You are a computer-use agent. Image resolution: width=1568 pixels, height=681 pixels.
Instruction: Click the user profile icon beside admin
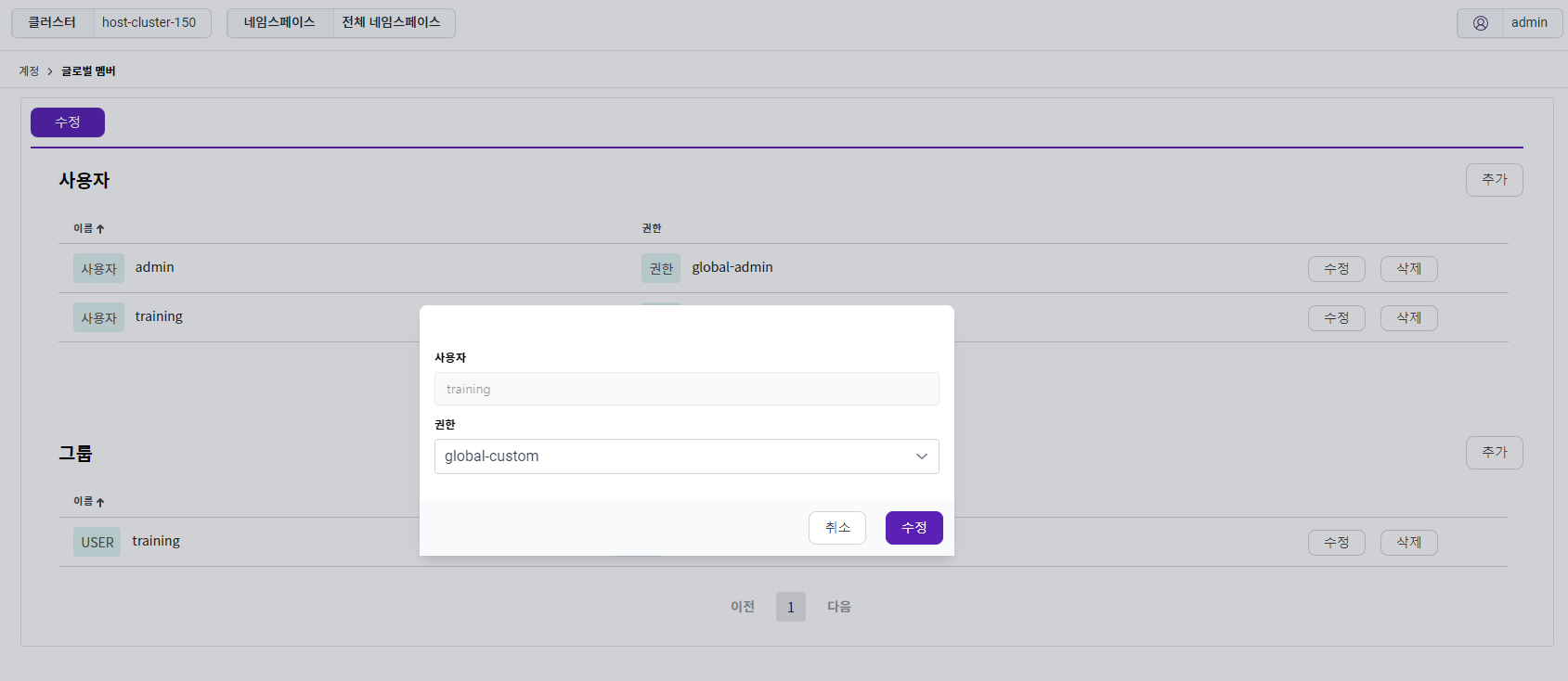(x=1481, y=23)
